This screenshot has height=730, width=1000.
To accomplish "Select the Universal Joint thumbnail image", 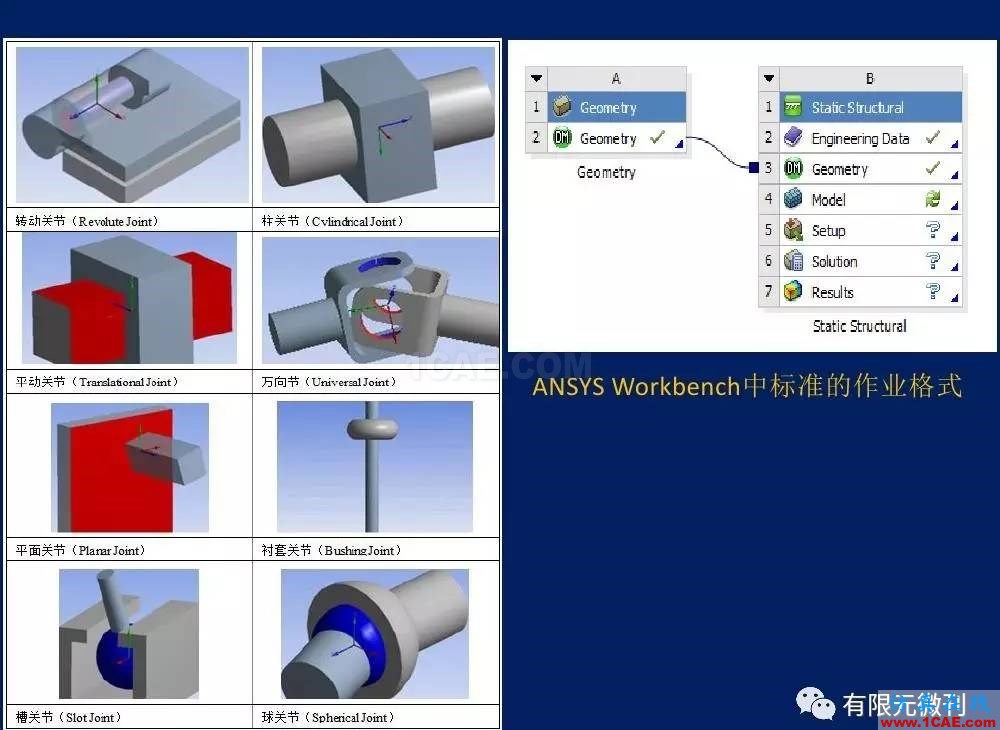I will click(x=381, y=300).
